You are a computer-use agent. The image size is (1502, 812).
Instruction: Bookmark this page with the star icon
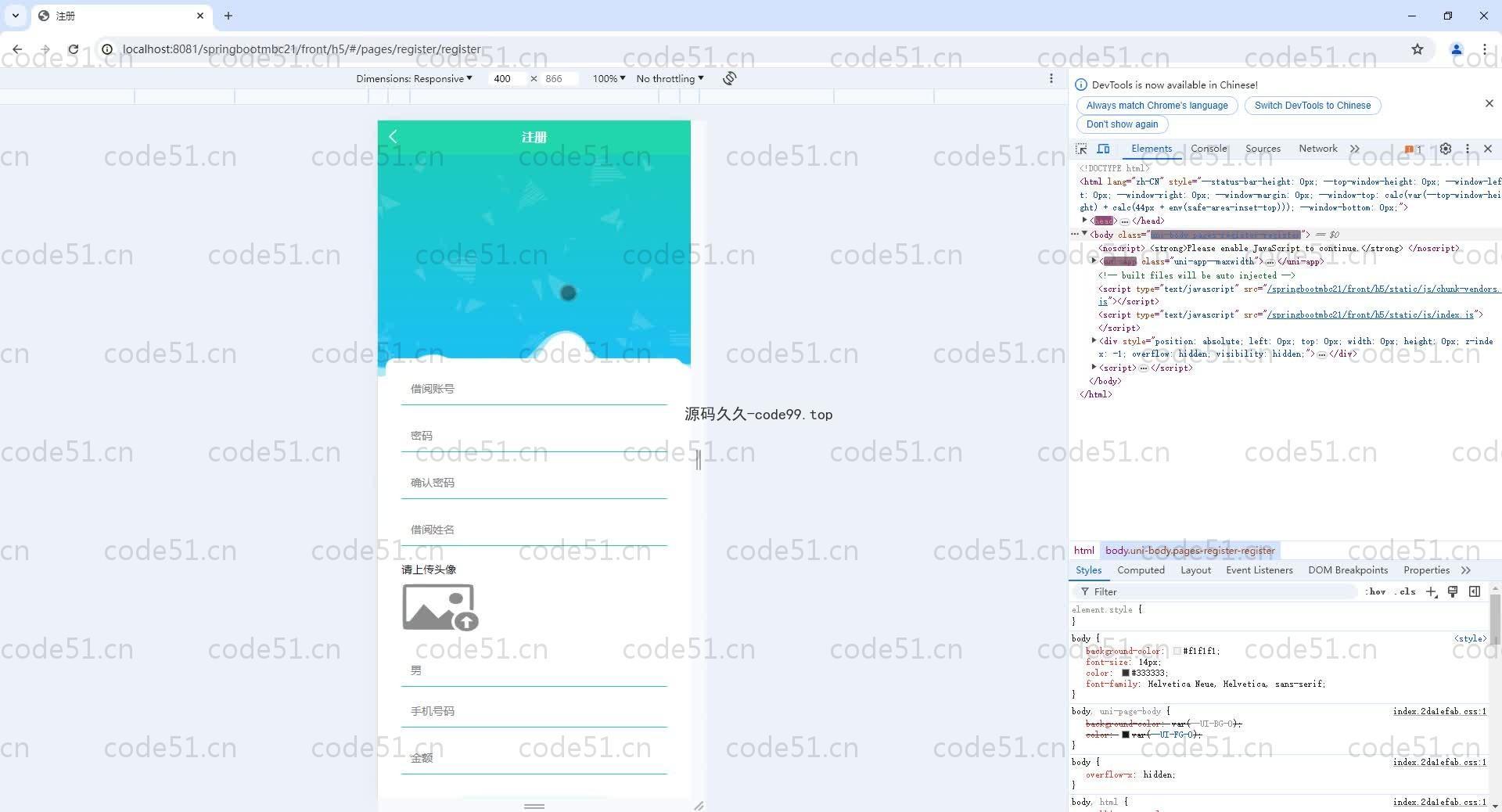1418,49
